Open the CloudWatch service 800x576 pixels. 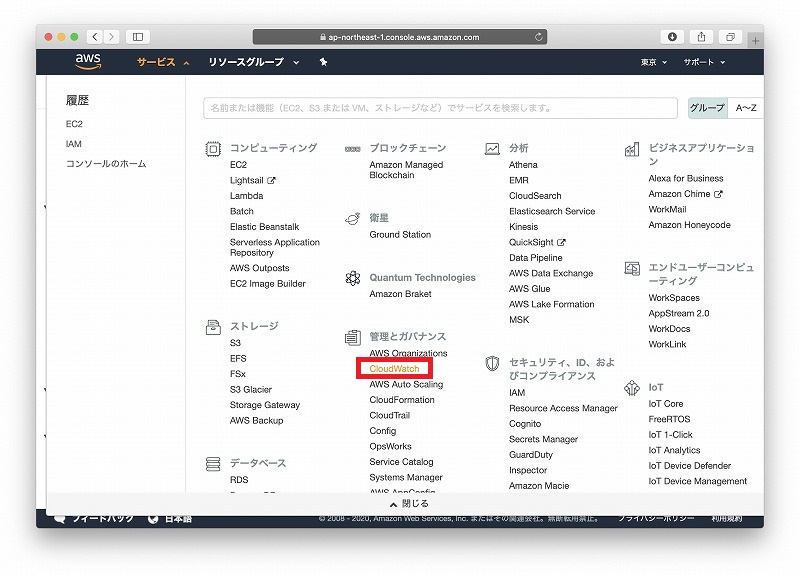click(394, 368)
